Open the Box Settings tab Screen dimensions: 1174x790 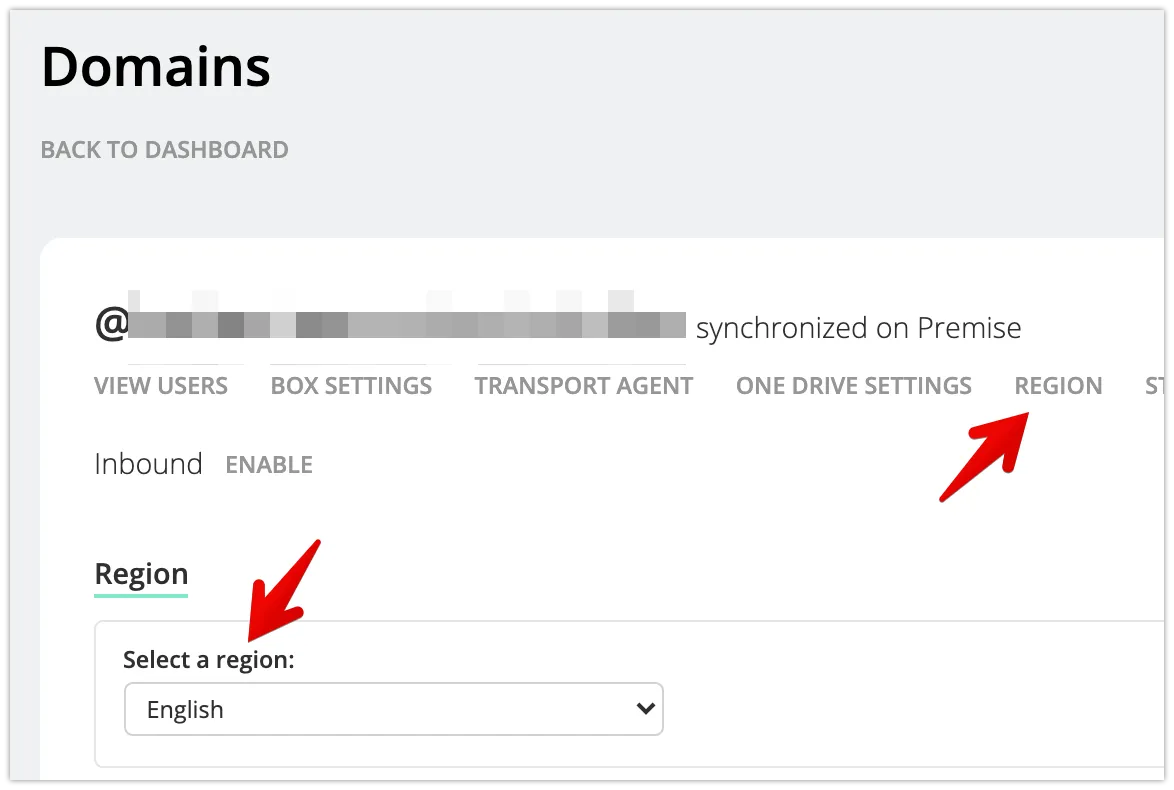(x=351, y=386)
